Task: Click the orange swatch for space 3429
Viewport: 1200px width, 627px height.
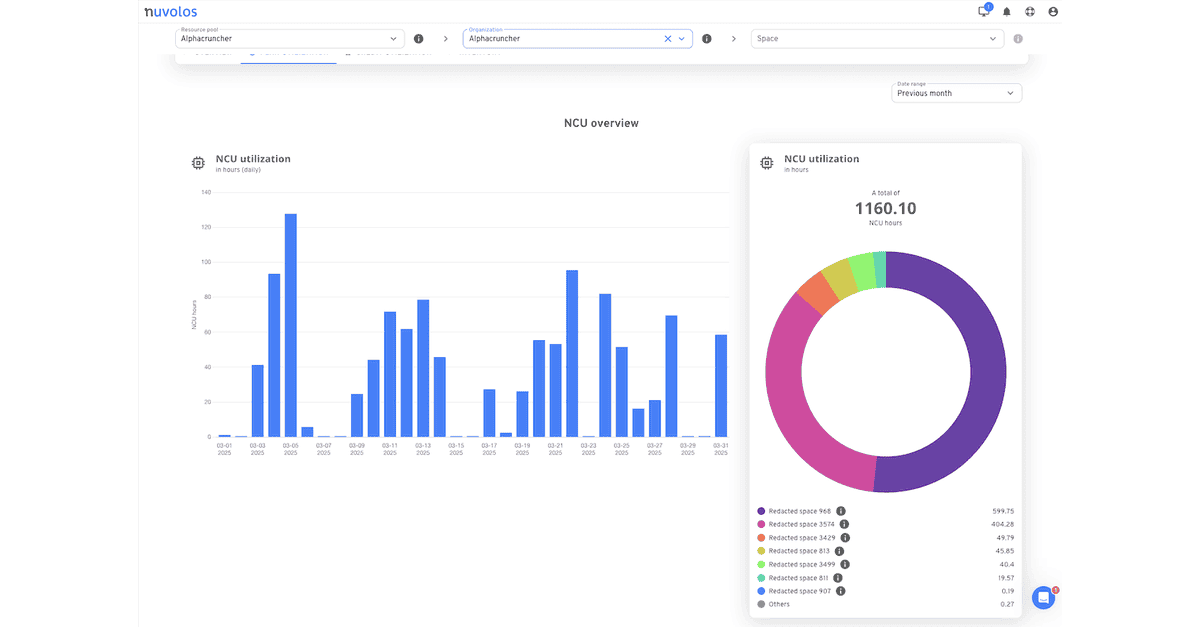Action: [x=761, y=538]
